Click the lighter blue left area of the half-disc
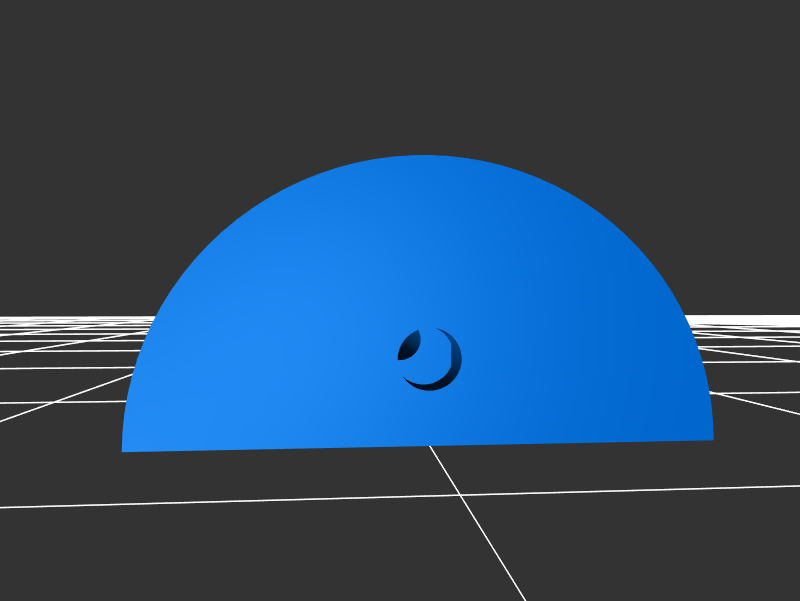Screen dimensions: 800x601 click(250, 370)
